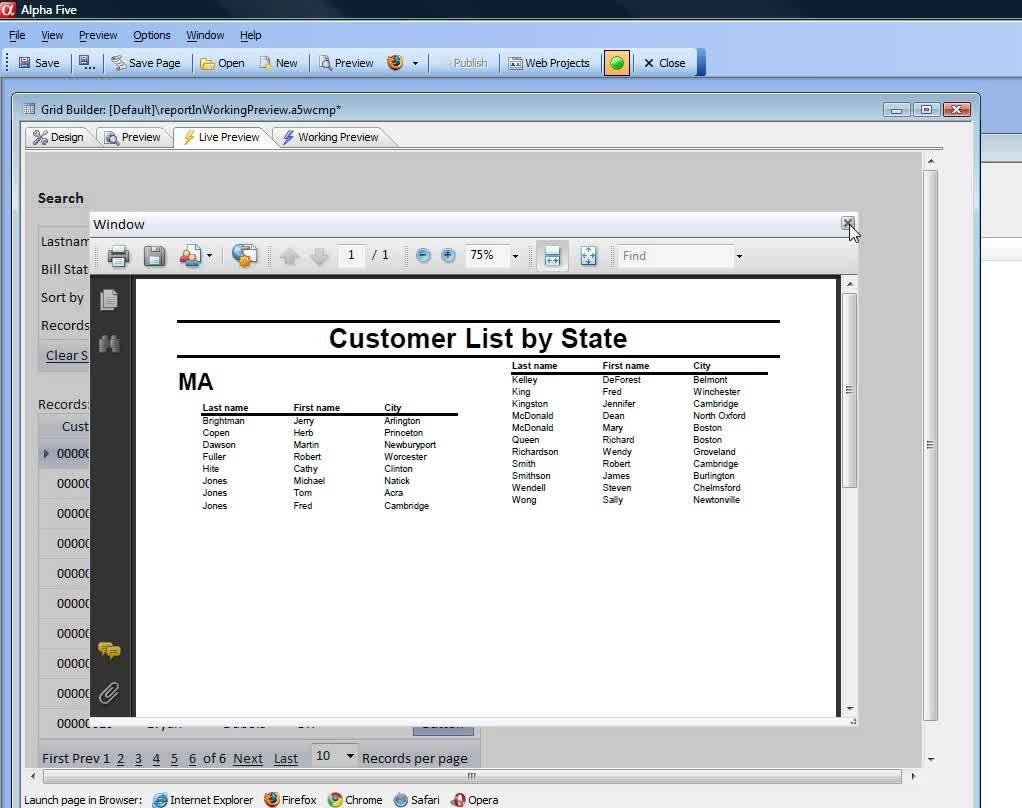Click the Find text input field
This screenshot has width=1022, height=808.
(x=674, y=256)
